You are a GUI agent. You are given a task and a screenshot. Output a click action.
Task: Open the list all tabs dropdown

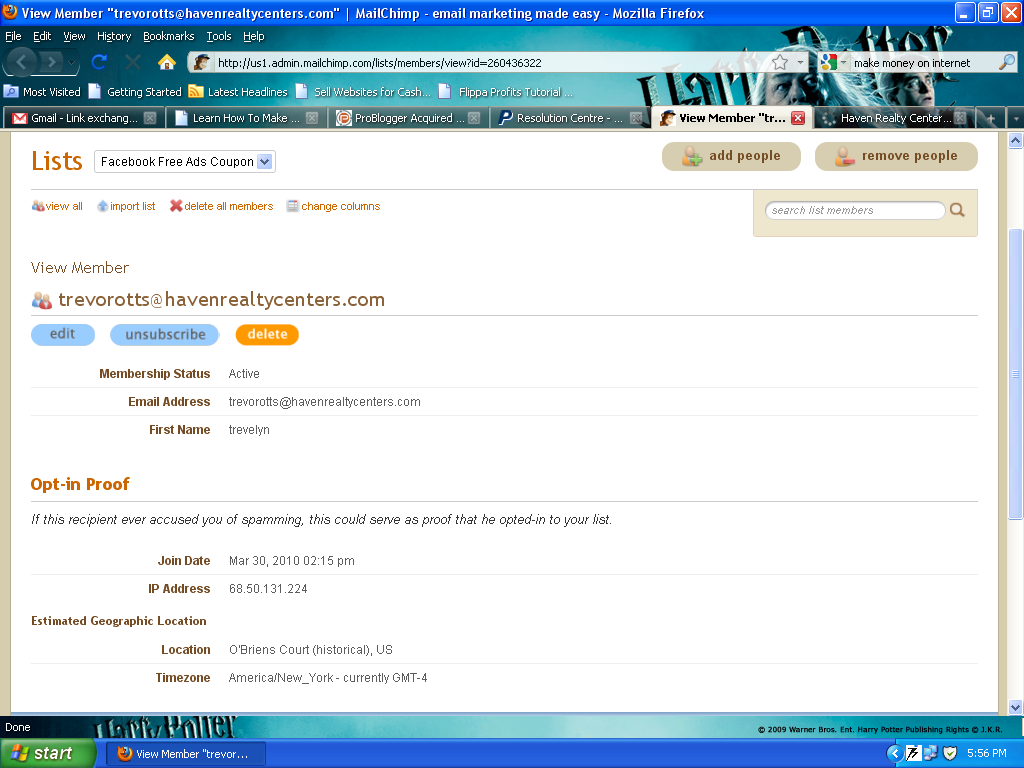point(1015,118)
